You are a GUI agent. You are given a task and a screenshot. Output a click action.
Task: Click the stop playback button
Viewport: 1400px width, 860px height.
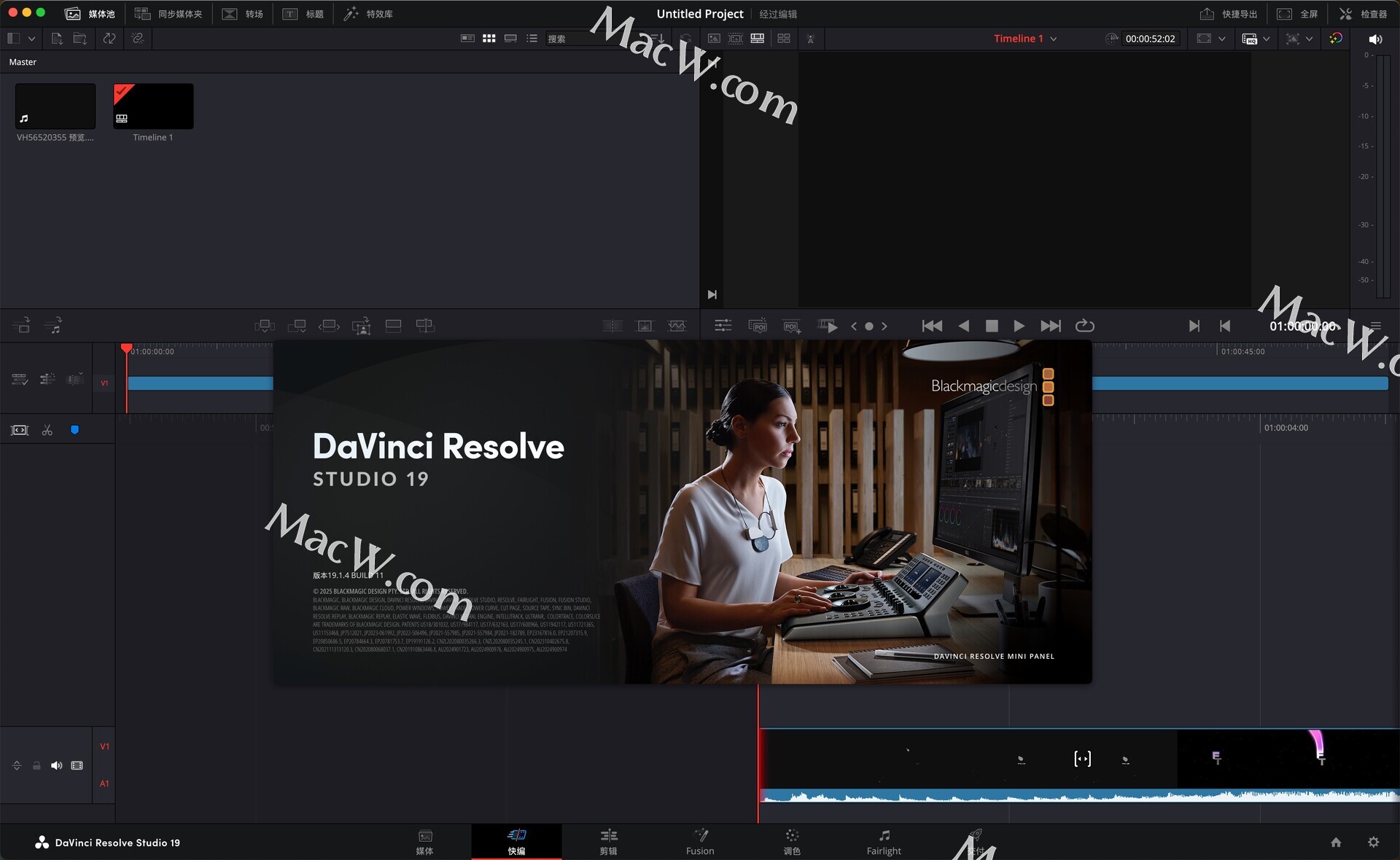(x=992, y=326)
